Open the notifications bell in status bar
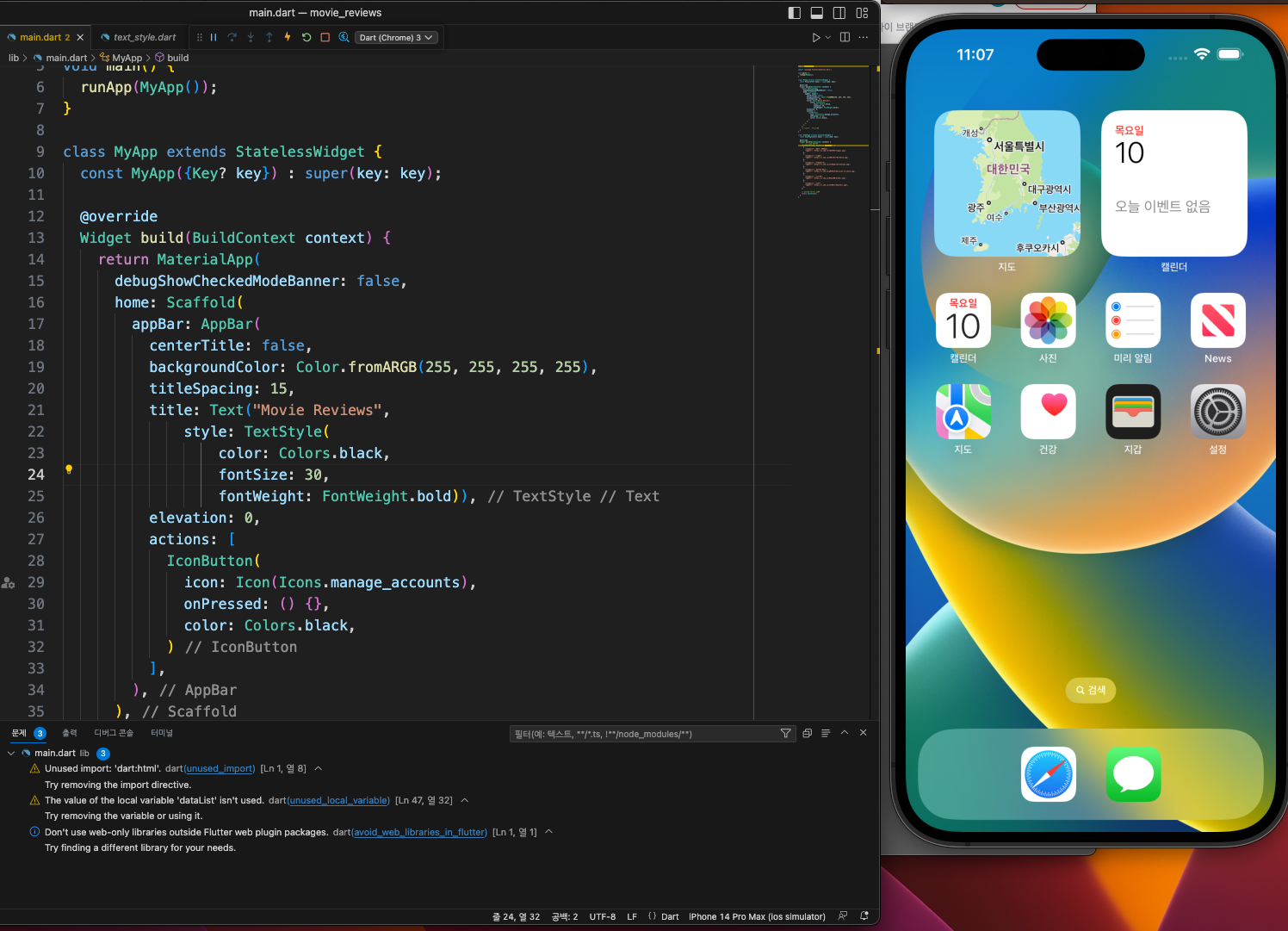1288x931 pixels. [x=864, y=916]
